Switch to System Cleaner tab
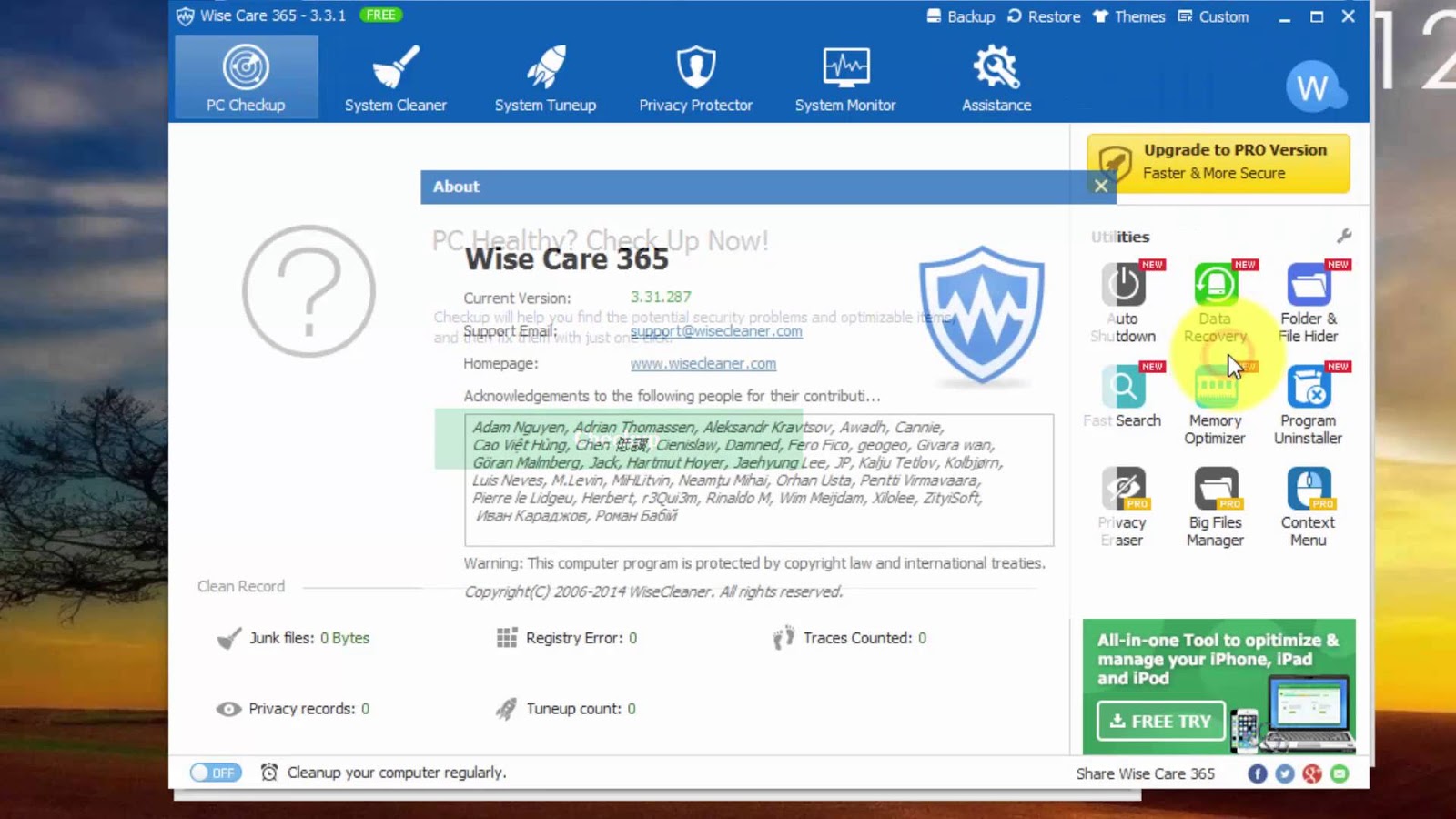Screen dimensions: 1456x819 395,77
